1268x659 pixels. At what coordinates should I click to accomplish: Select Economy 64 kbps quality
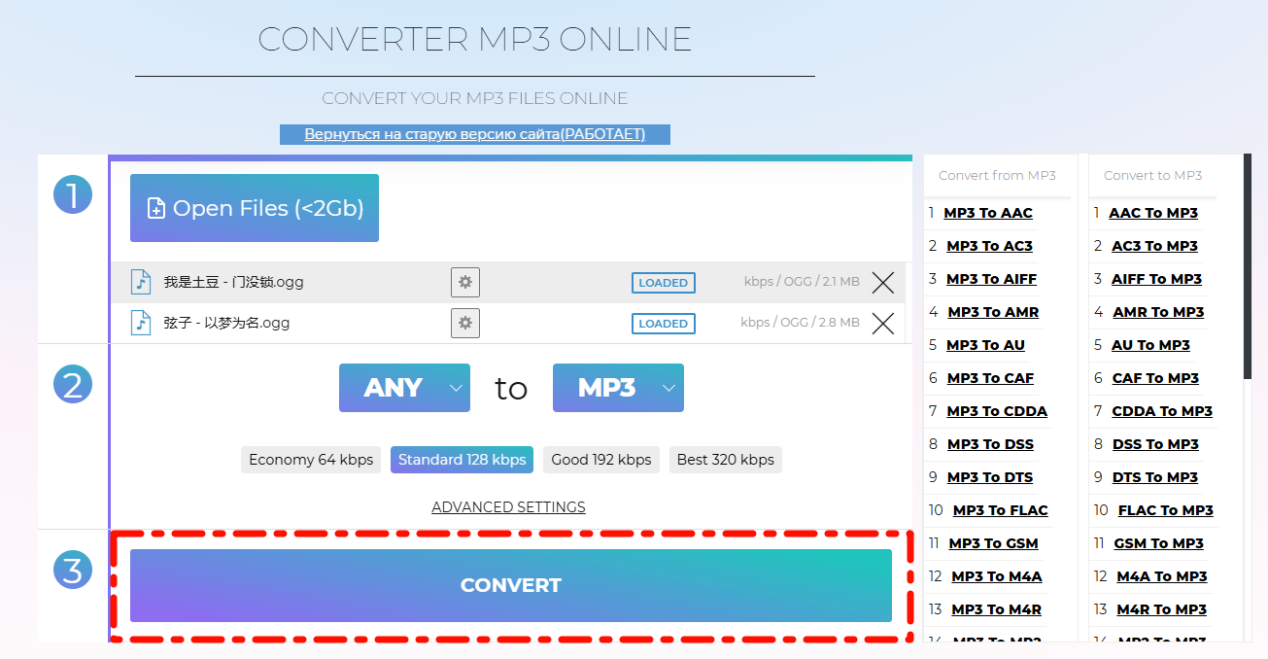[311, 460]
